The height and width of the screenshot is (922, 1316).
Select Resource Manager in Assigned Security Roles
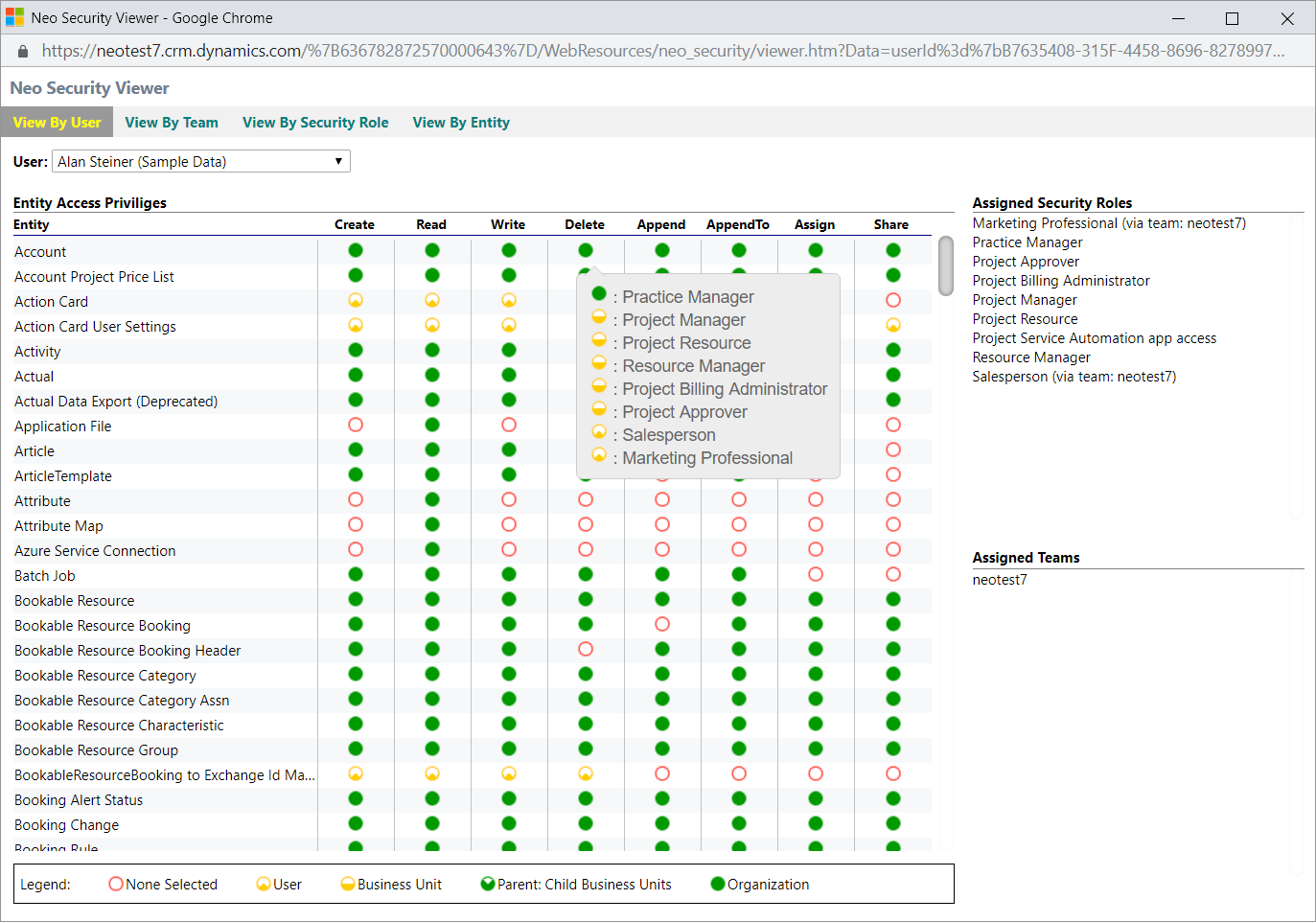point(1031,357)
